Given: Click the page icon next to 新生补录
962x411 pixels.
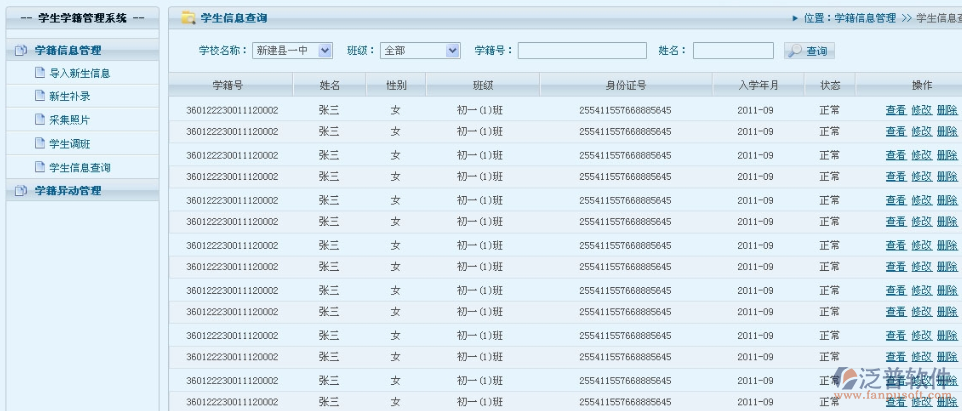Looking at the screenshot, I should [40, 96].
